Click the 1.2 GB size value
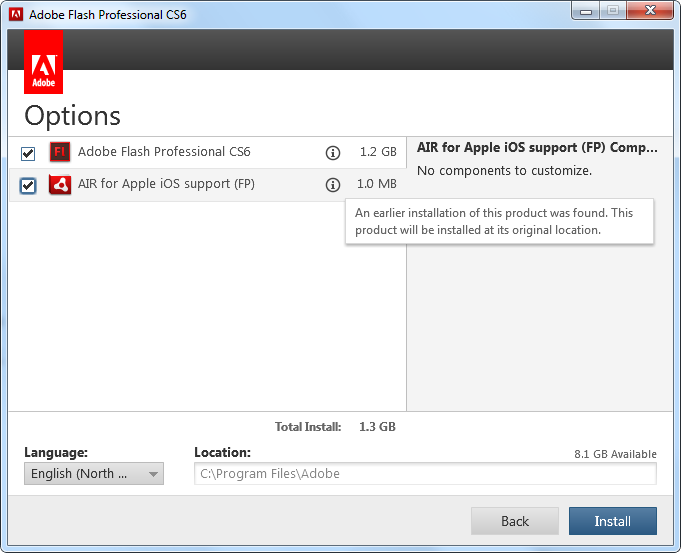 pyautogui.click(x=378, y=152)
